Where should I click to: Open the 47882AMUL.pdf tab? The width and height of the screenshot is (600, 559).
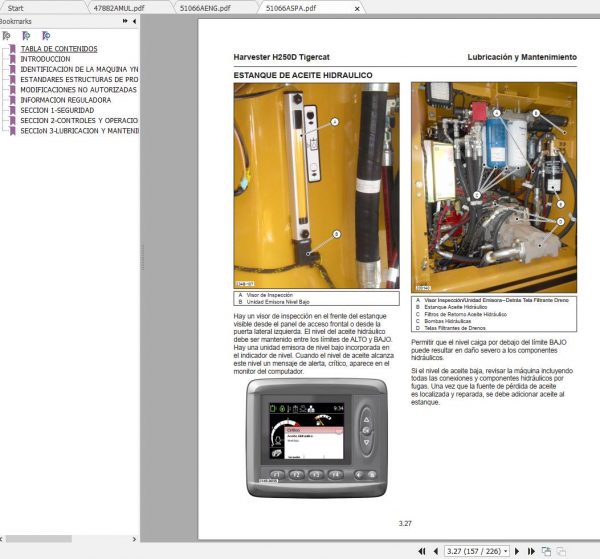pos(118,8)
